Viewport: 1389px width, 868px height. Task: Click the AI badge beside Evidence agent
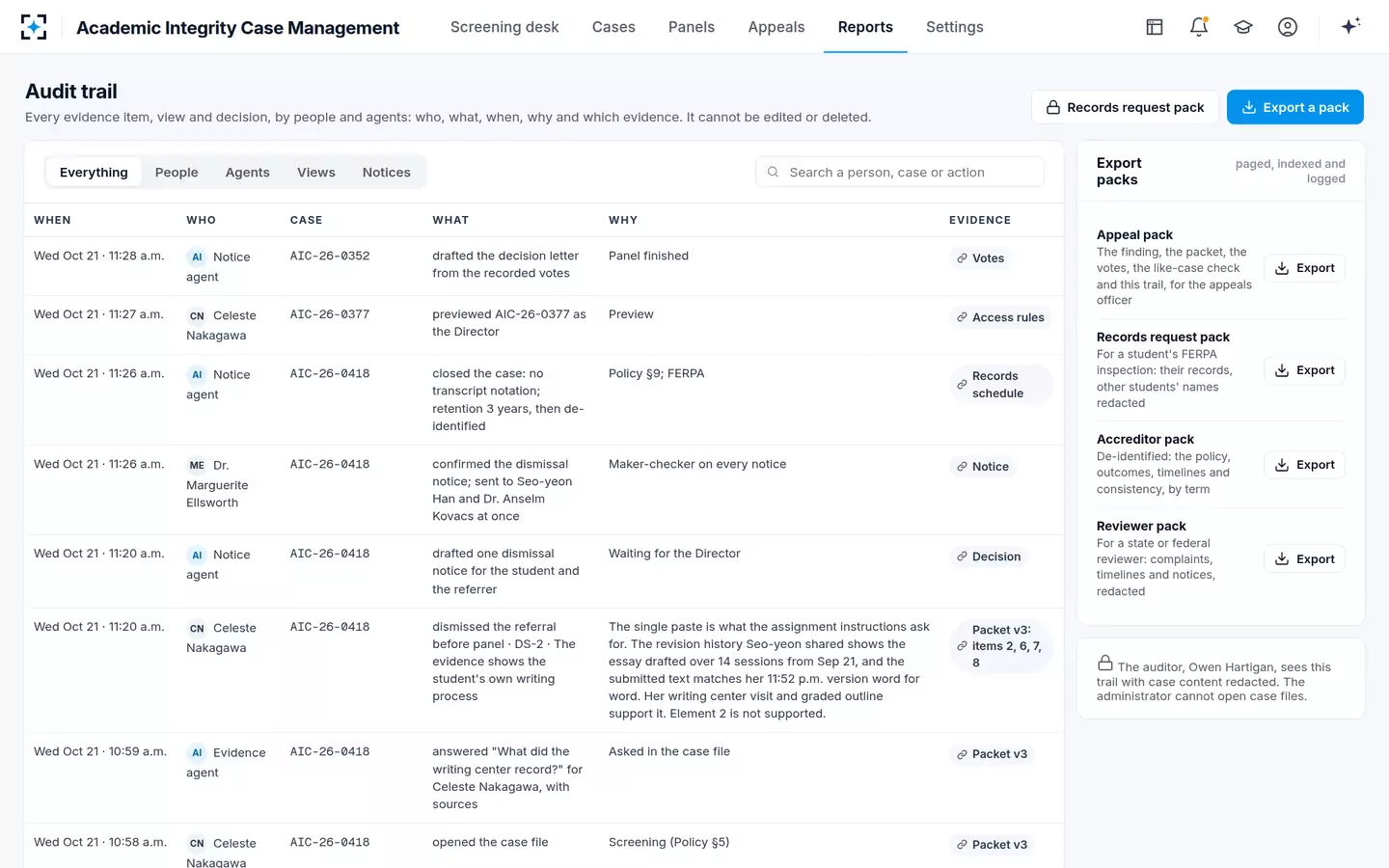tap(197, 753)
